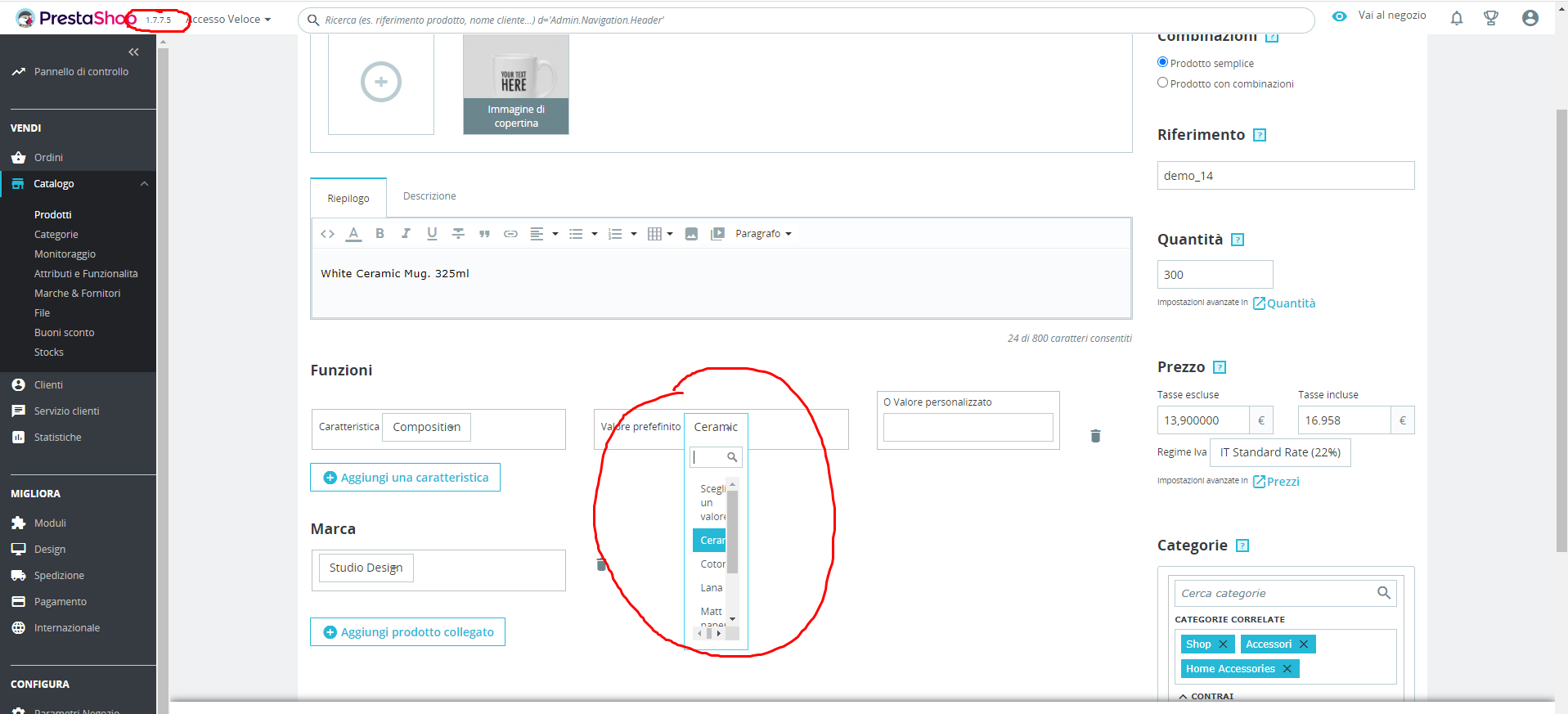The image size is (1568, 714).
Task: Open bullet list dropdown in editor
Action: pos(583,234)
